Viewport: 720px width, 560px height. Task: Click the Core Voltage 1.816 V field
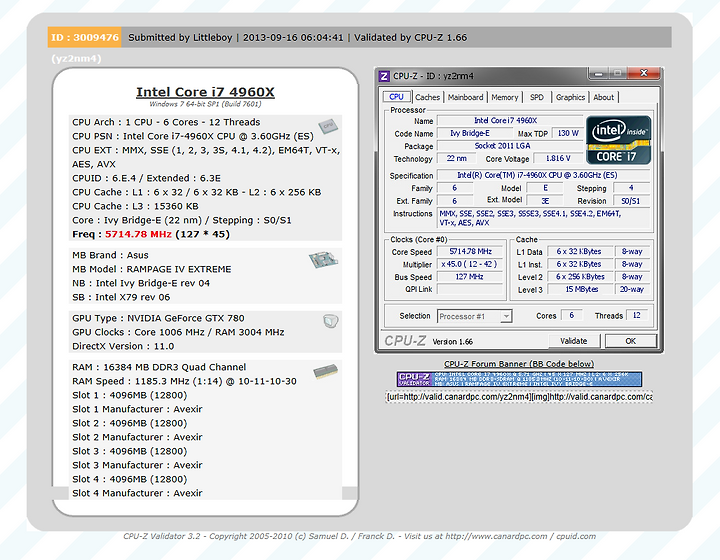click(558, 158)
